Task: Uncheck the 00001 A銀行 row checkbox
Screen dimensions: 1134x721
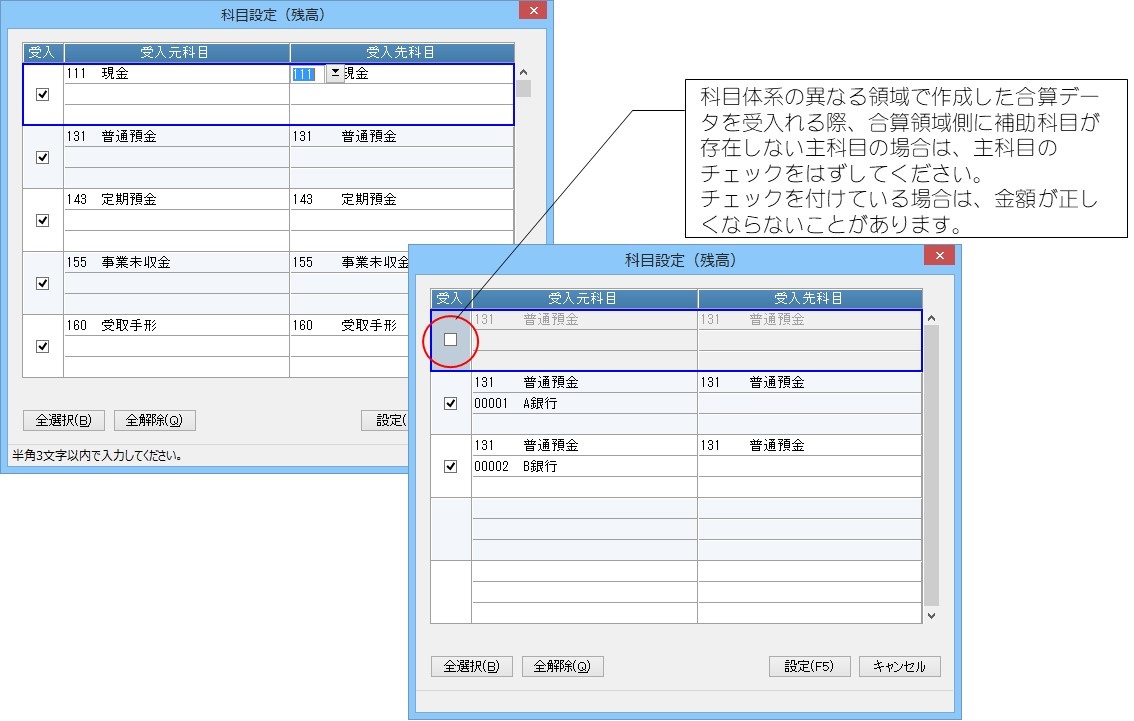Action: coord(451,404)
